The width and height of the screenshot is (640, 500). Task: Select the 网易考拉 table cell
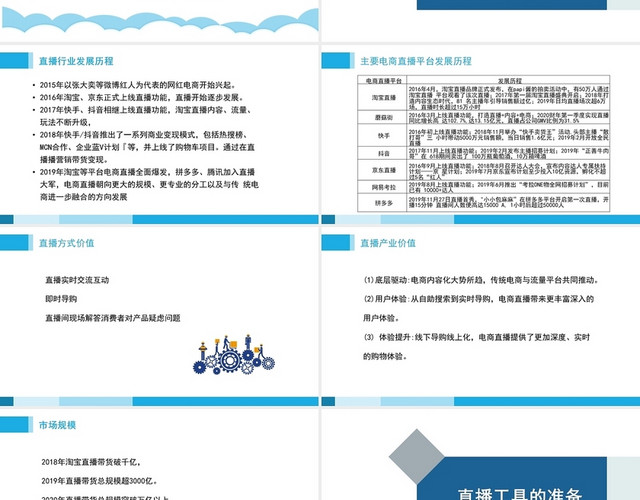tap(382, 187)
